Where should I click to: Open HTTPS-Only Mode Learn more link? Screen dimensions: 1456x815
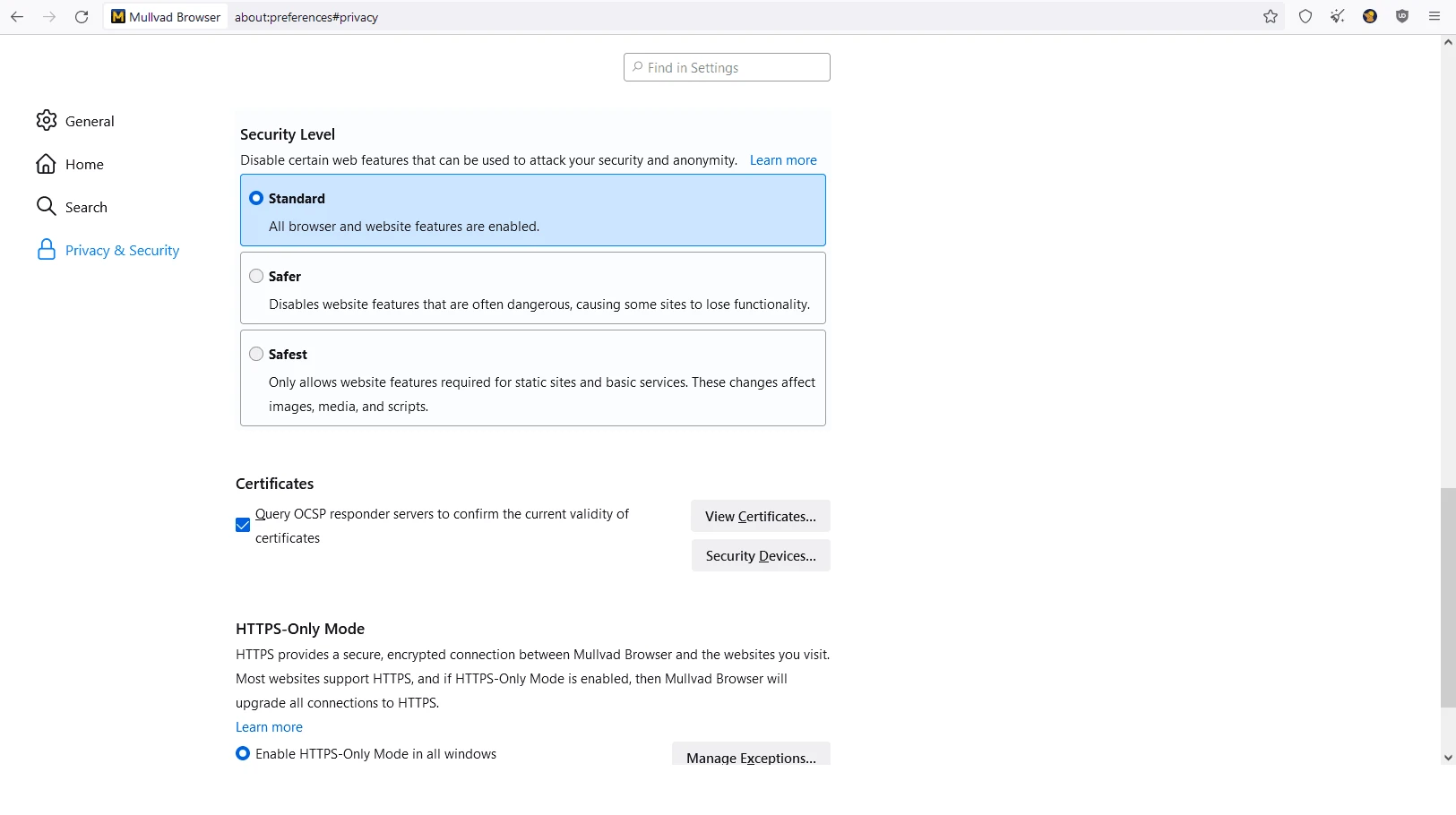coord(269,727)
